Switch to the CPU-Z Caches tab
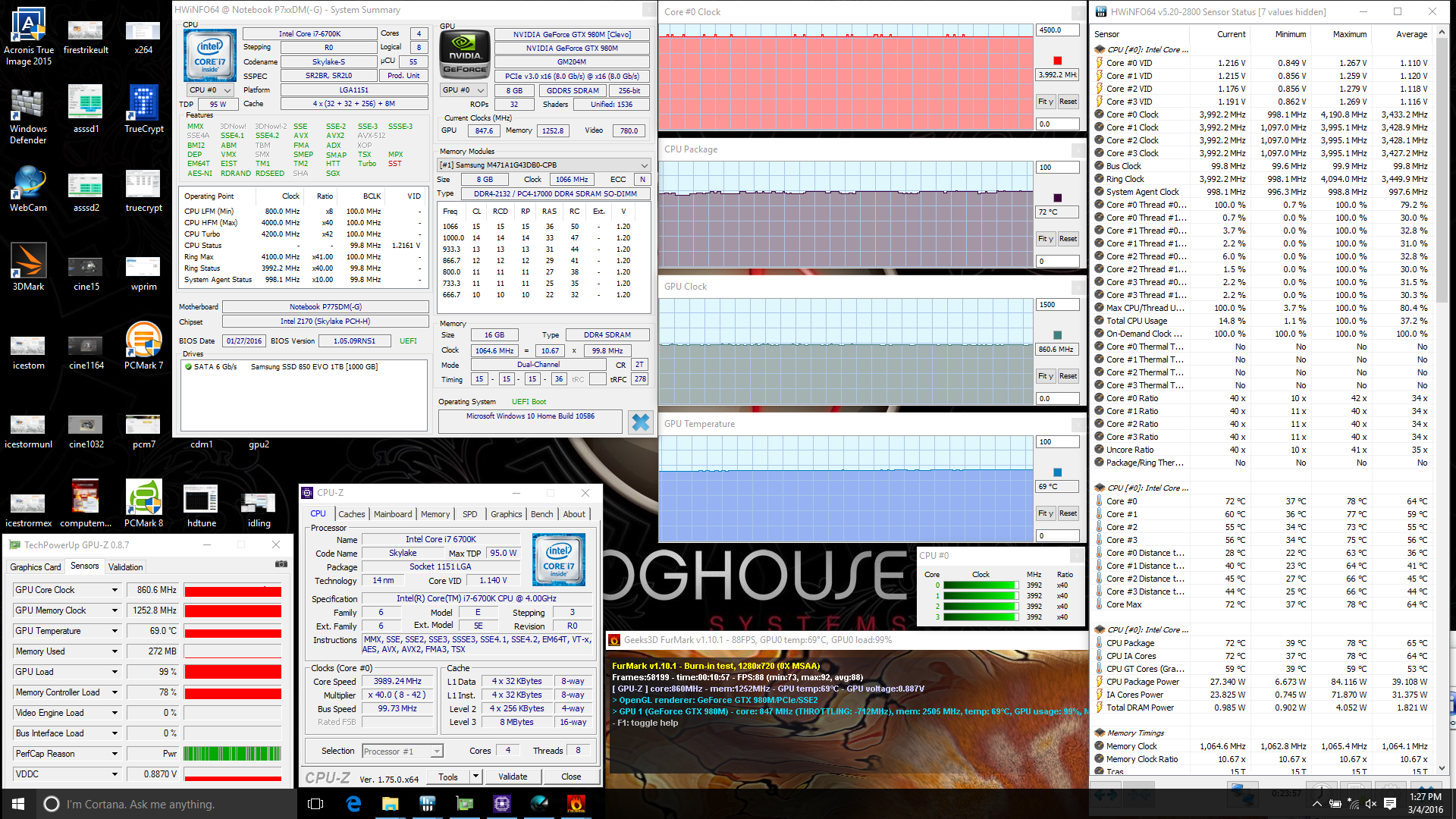Viewport: 1456px width, 819px height. coord(351,514)
